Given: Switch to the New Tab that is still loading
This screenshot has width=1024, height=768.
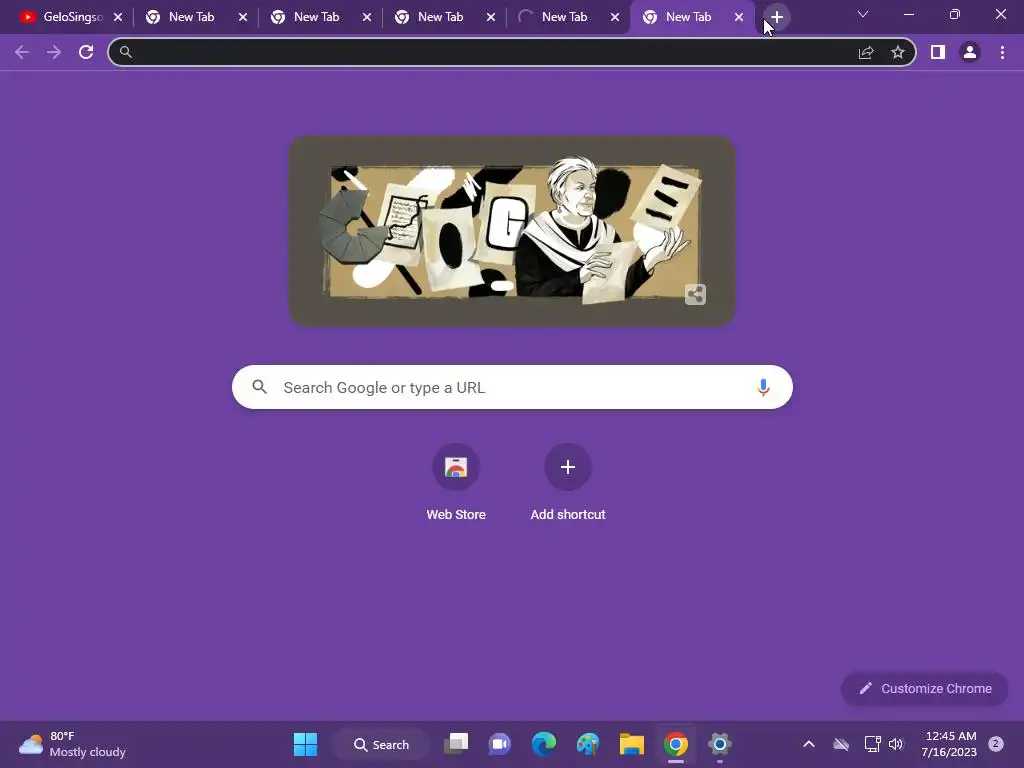Looking at the screenshot, I should point(564,17).
